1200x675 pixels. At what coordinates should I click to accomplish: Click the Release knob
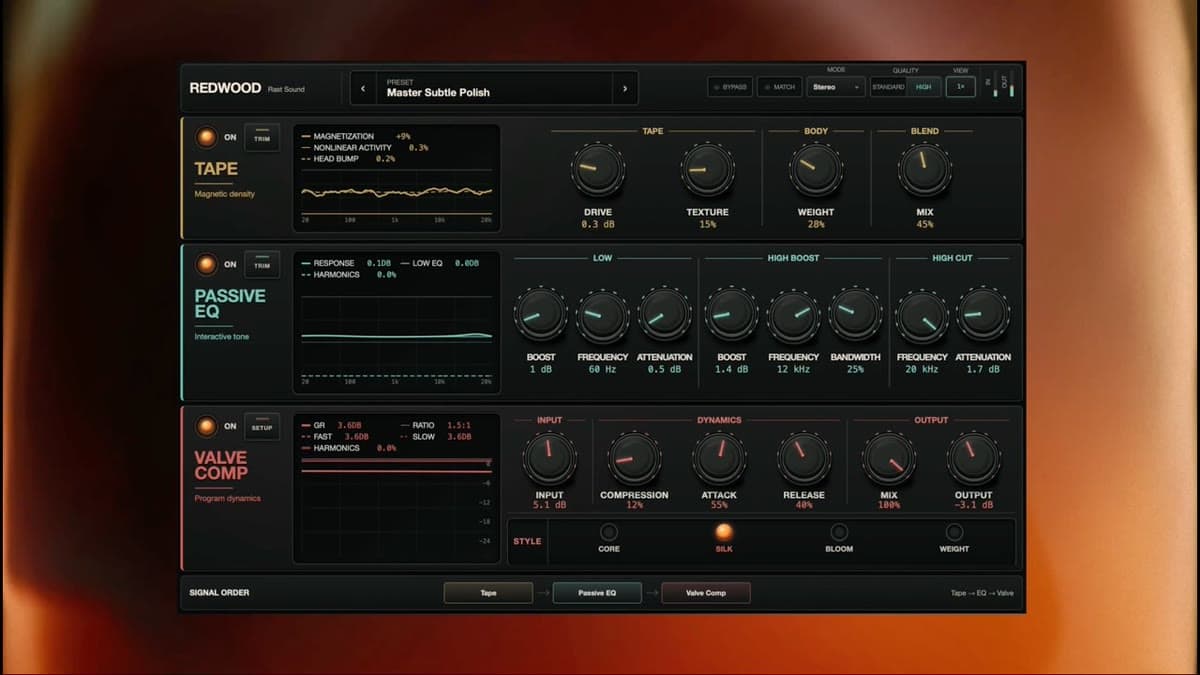804,457
